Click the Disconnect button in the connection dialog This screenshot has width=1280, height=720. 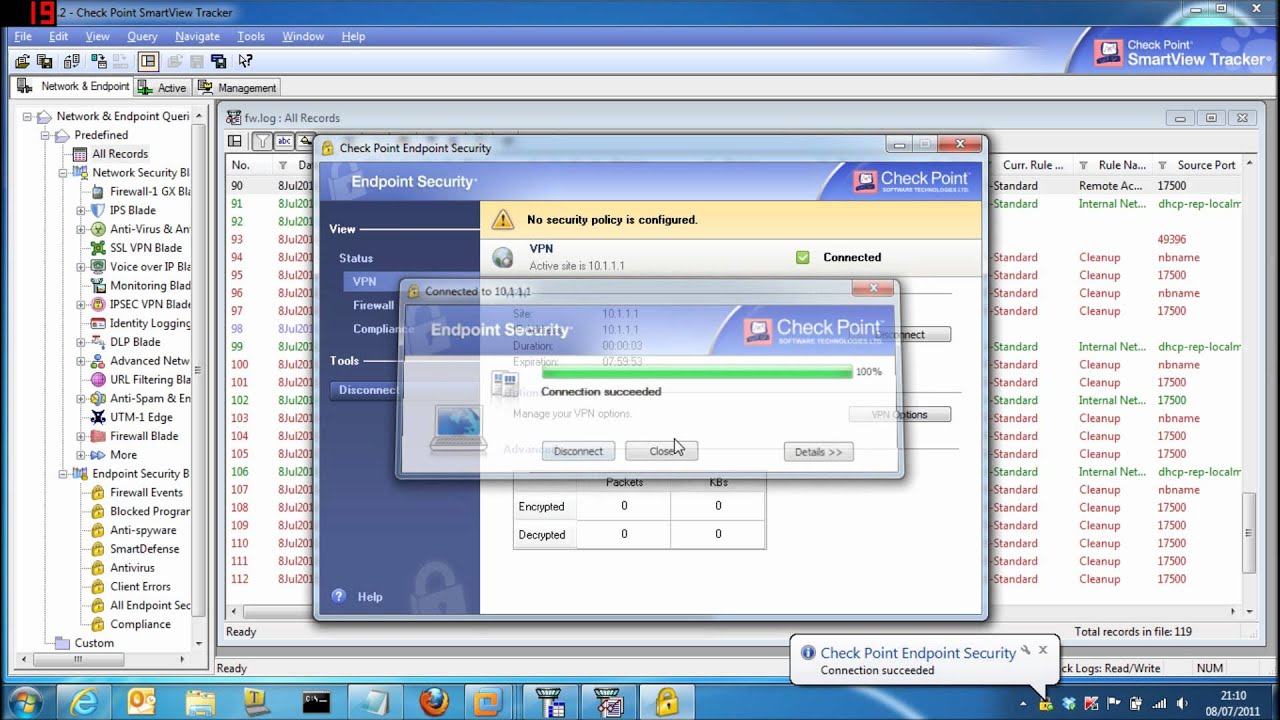(x=578, y=451)
